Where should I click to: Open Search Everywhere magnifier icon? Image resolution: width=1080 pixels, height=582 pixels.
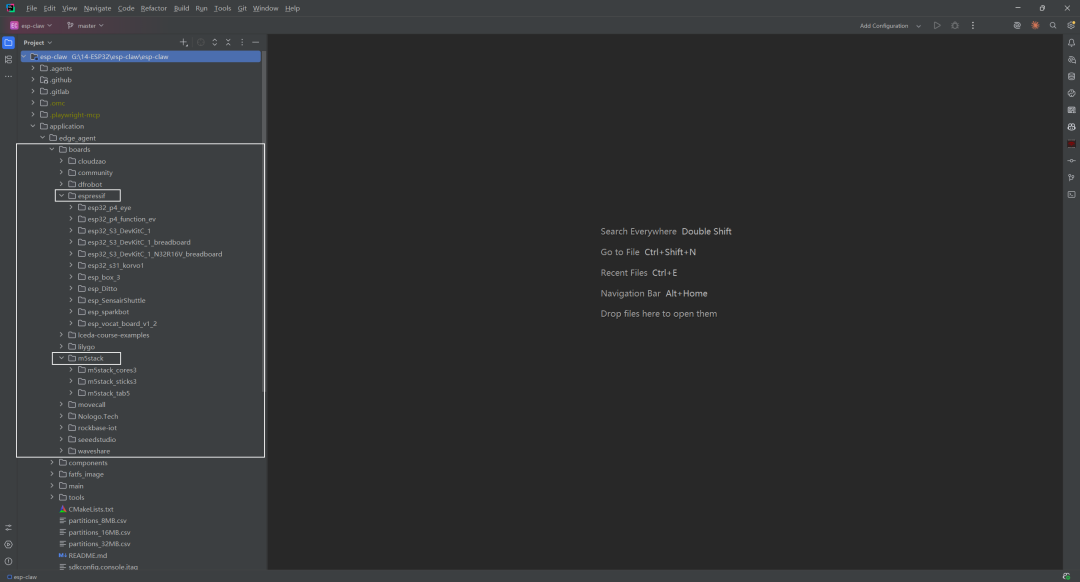pos(1052,25)
